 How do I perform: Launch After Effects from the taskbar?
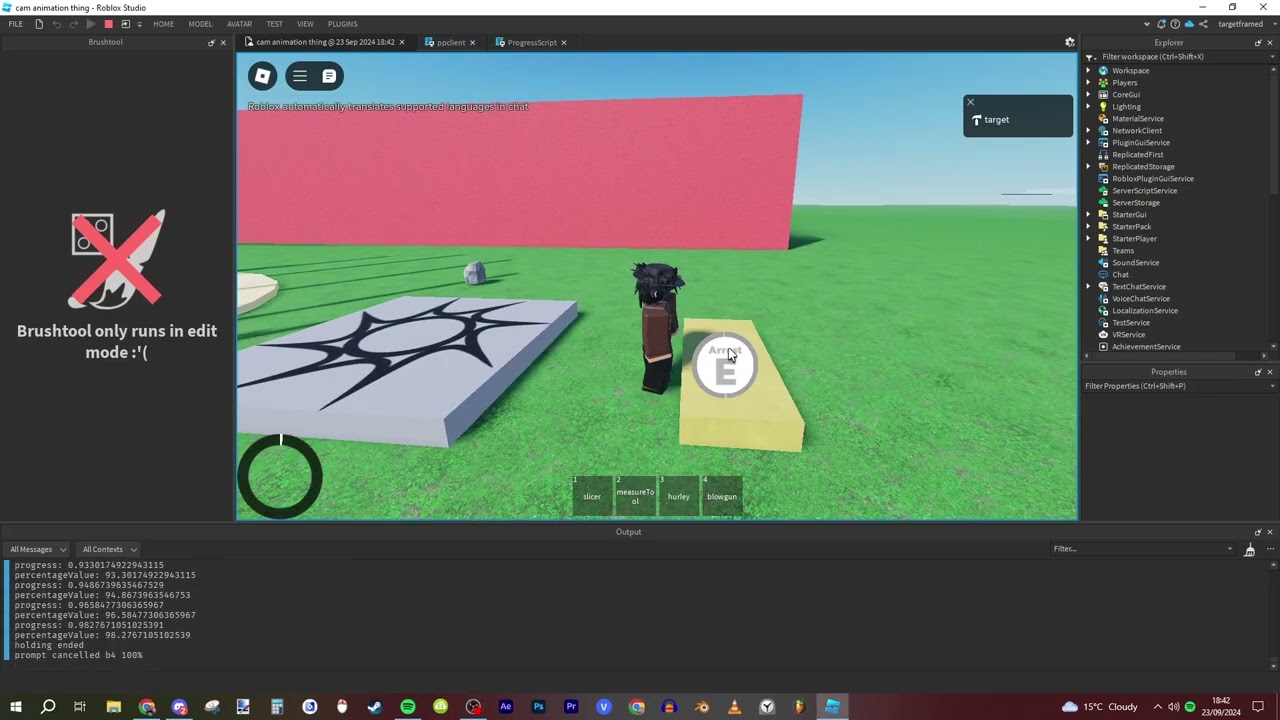tap(506, 707)
